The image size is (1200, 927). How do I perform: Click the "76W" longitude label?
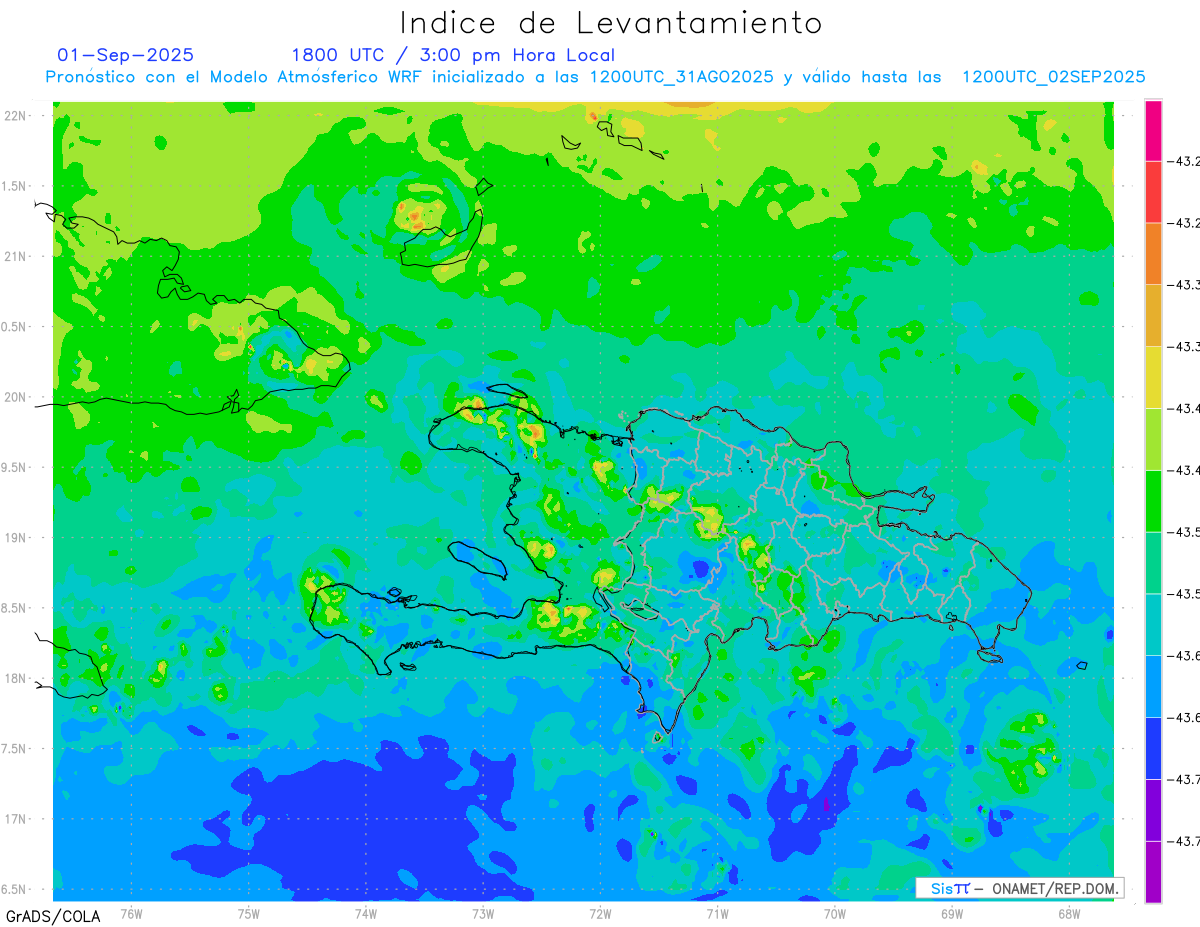pos(131,913)
